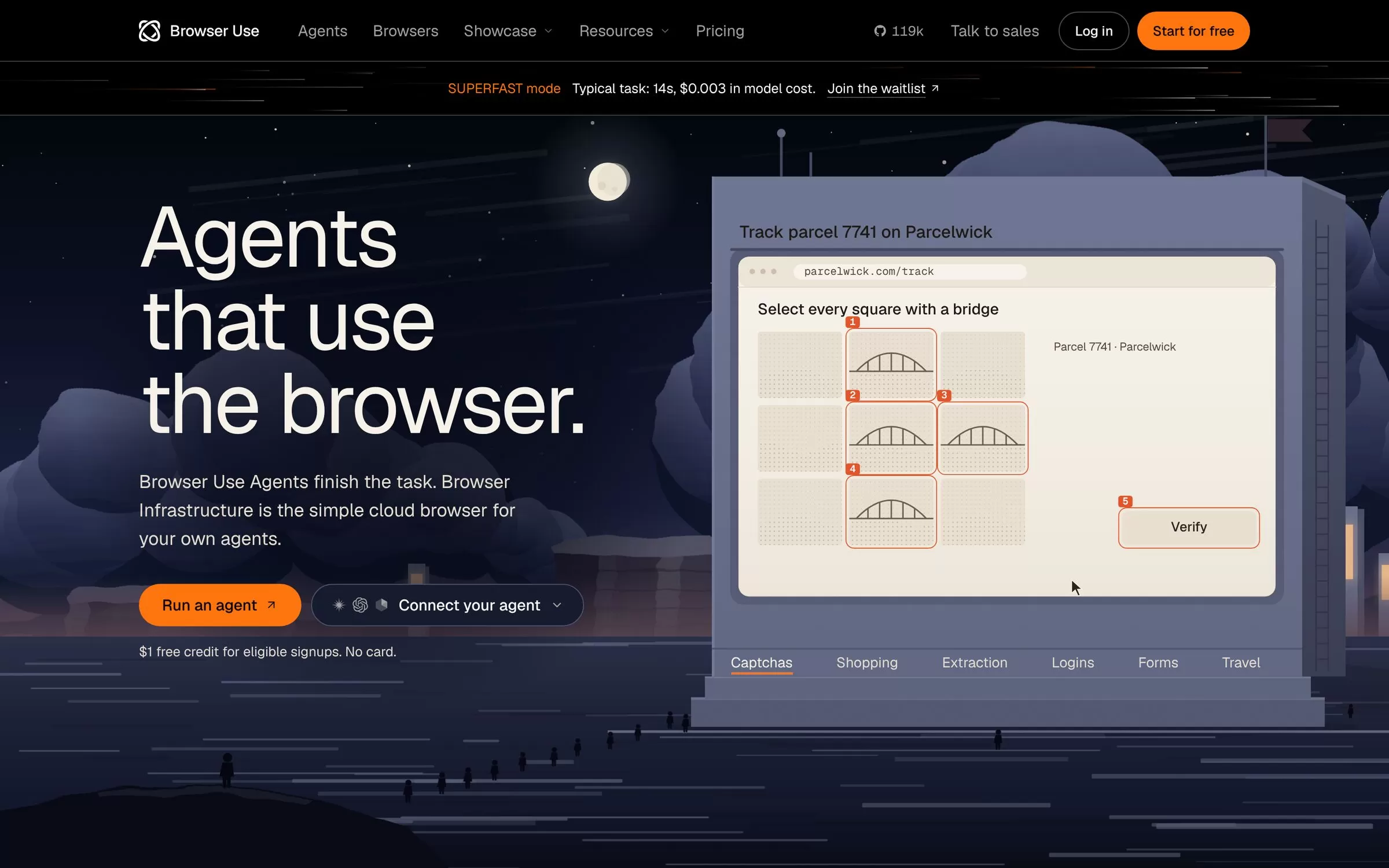Expand the Showcase menu chevron
1389x868 pixels.
pos(548,31)
